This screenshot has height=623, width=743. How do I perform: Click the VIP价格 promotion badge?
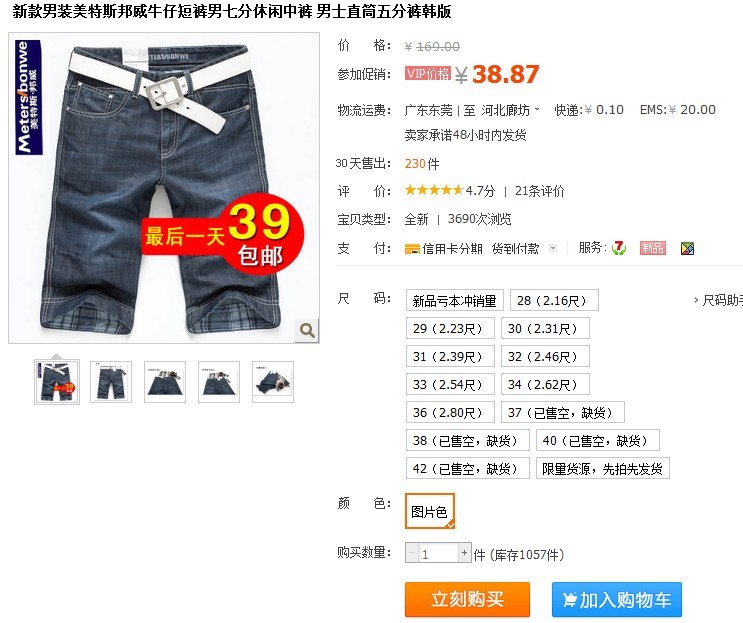coord(428,73)
